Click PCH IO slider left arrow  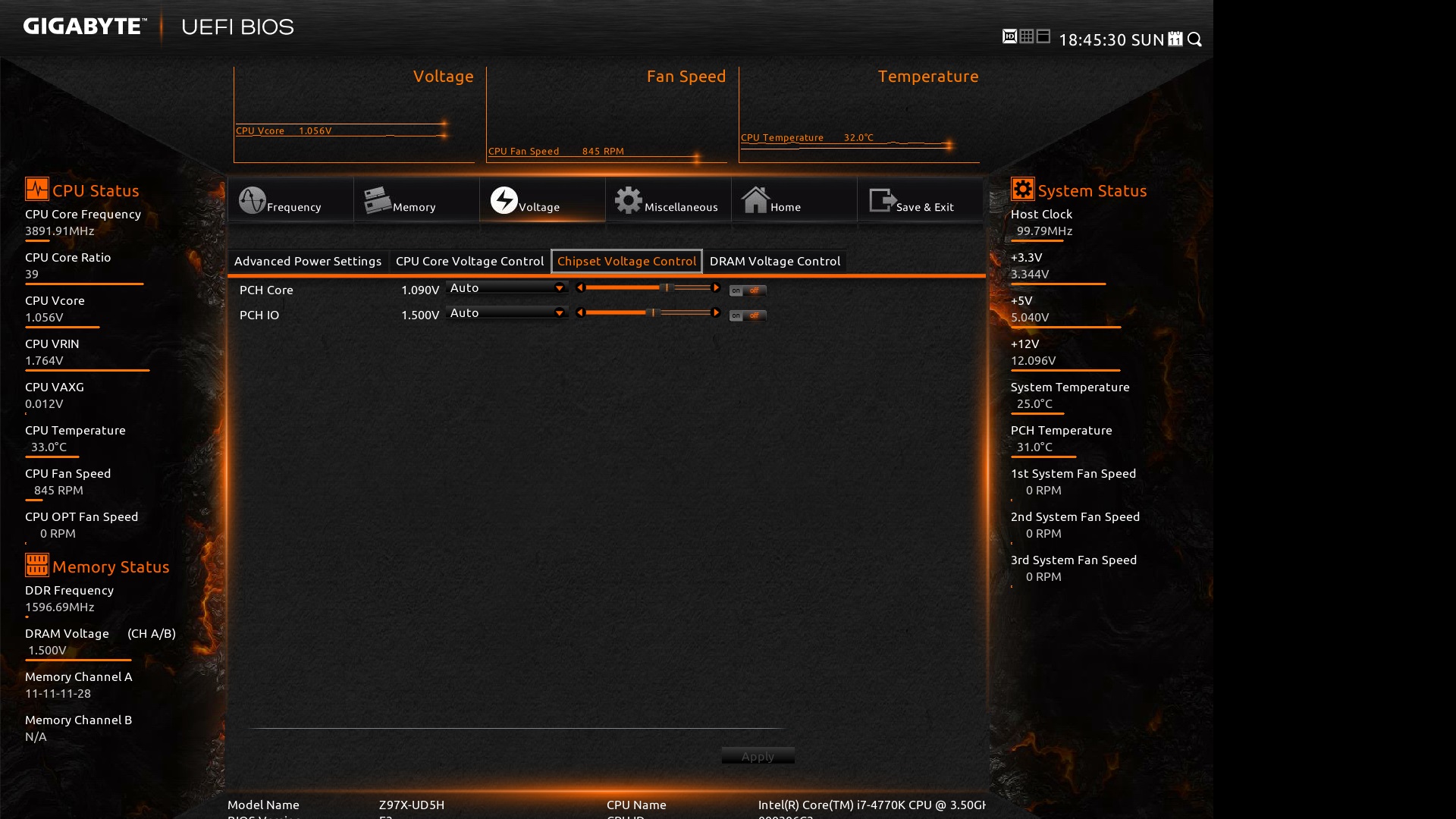[x=580, y=312]
